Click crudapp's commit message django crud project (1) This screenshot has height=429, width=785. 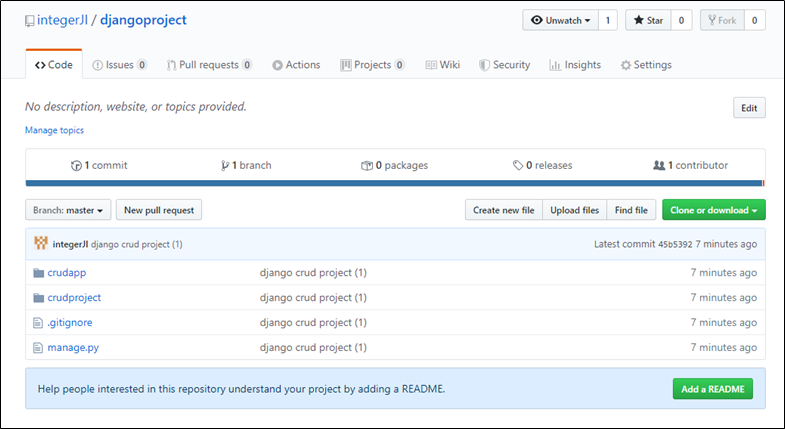tap(313, 273)
